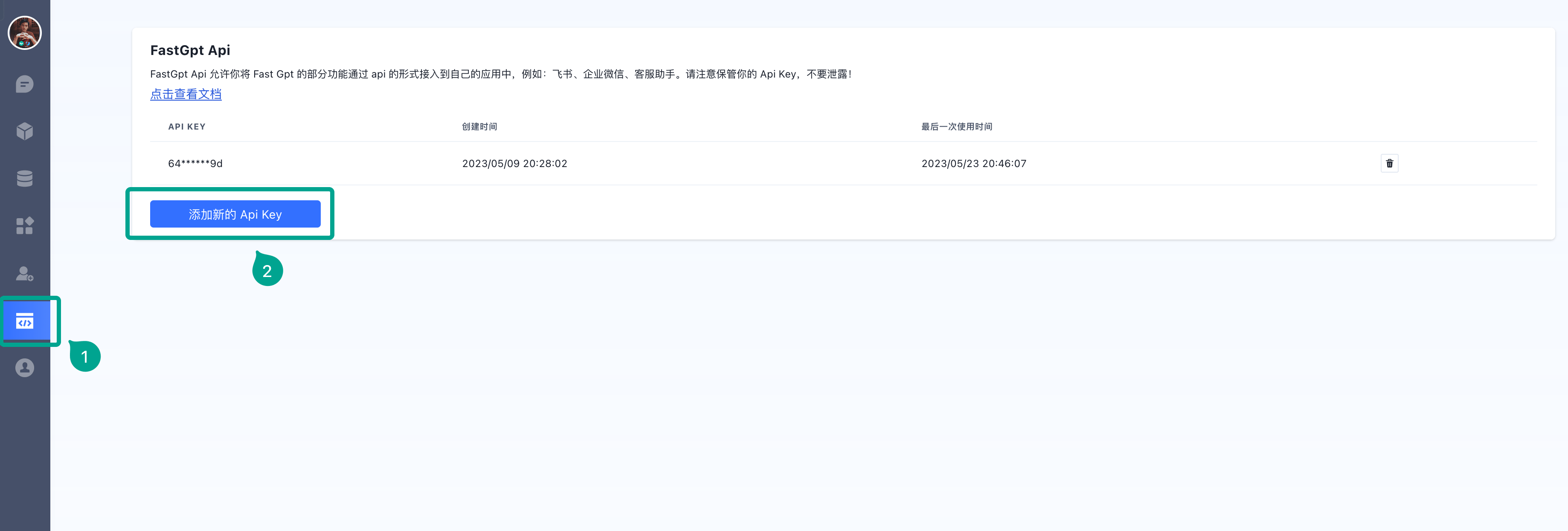Click the 最后一次使用时间 column header

point(956,127)
